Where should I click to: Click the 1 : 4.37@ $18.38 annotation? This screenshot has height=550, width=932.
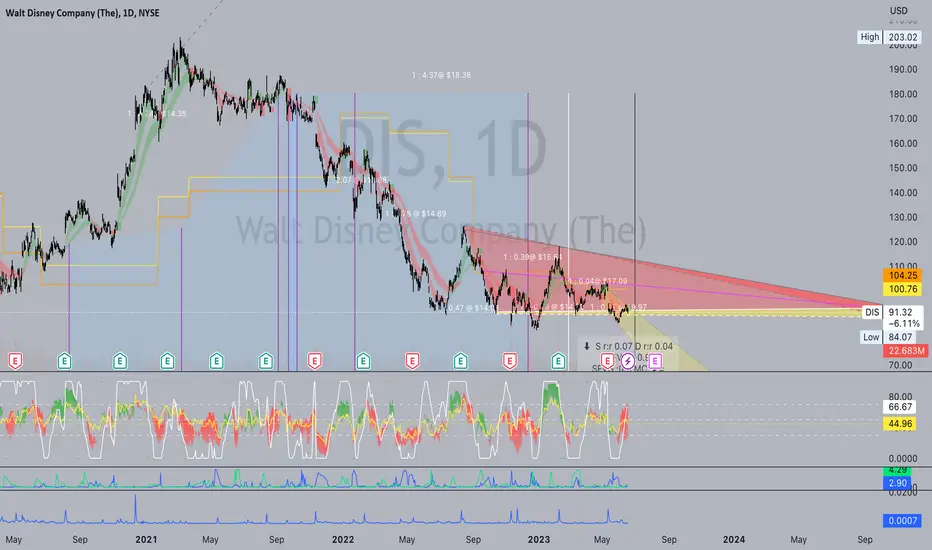(x=441, y=75)
